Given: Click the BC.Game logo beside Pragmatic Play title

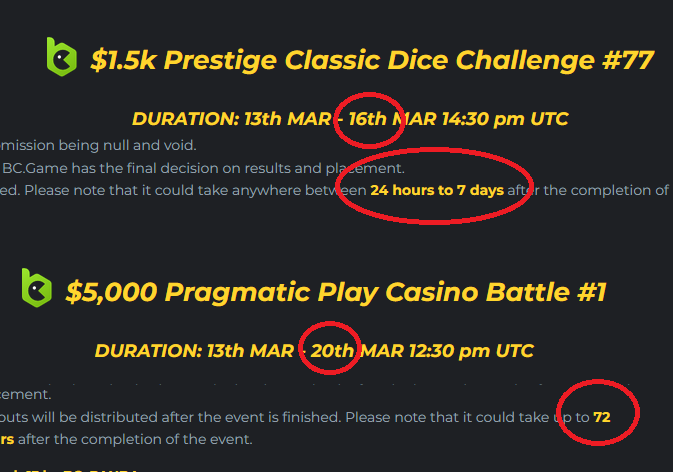Looking at the screenshot, I should (x=37, y=289).
